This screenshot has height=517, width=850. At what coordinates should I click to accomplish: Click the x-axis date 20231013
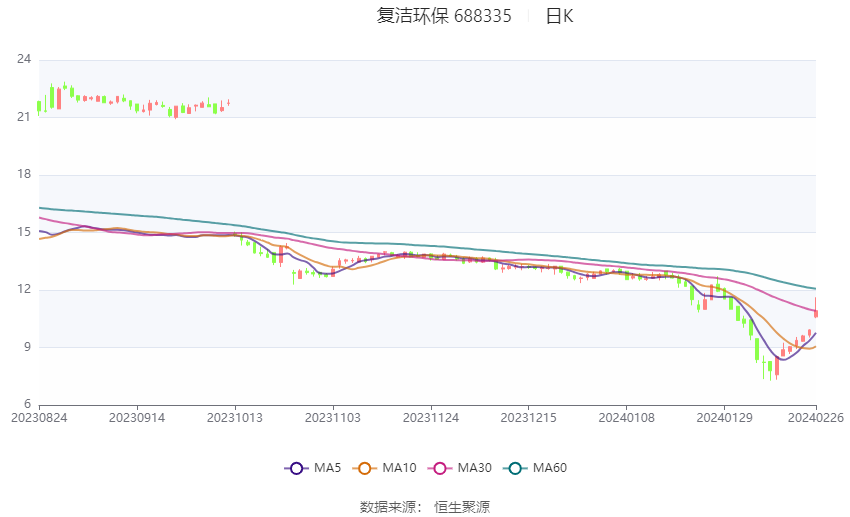coord(235,418)
